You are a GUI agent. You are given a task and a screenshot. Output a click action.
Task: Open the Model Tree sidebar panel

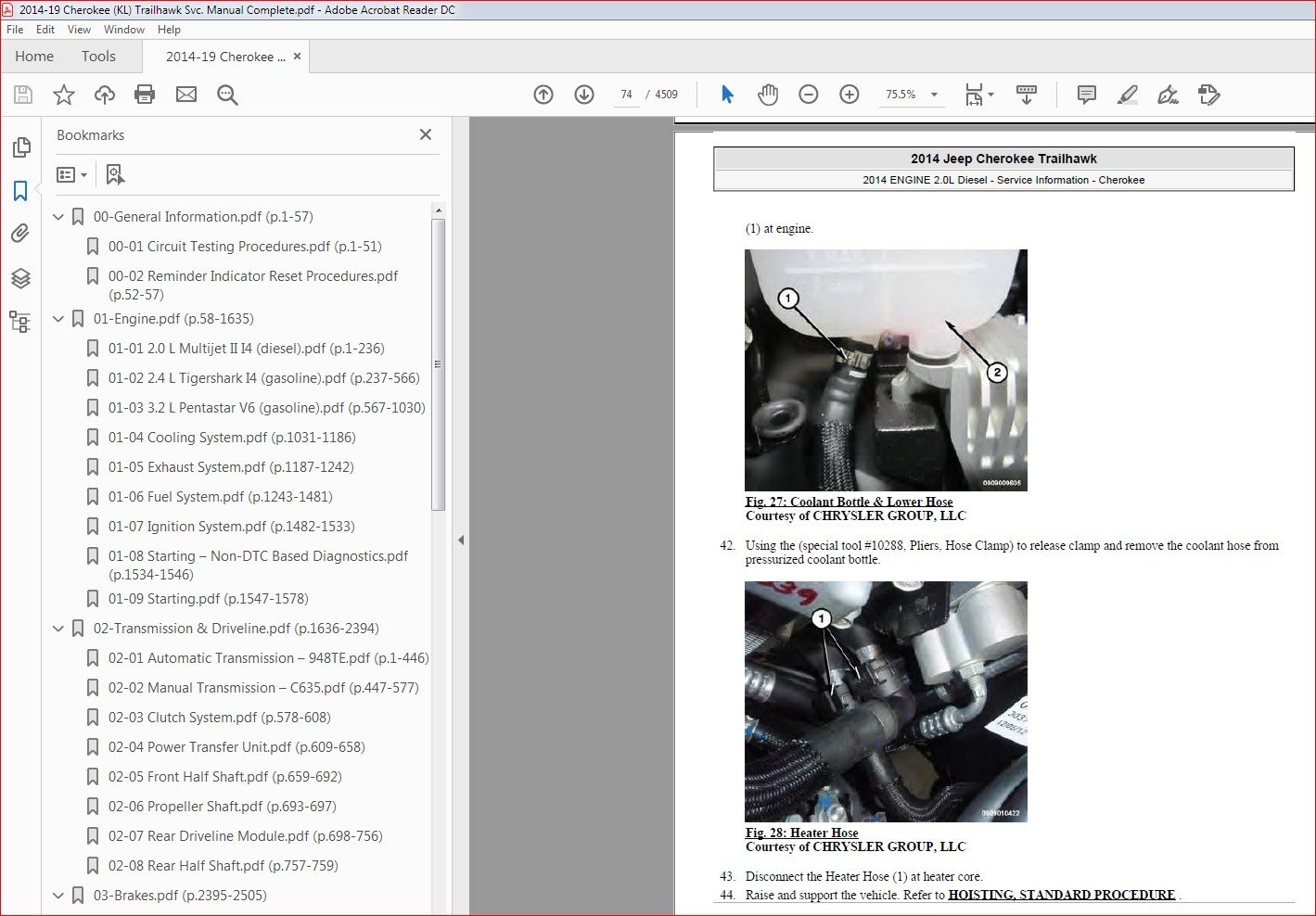click(x=20, y=322)
